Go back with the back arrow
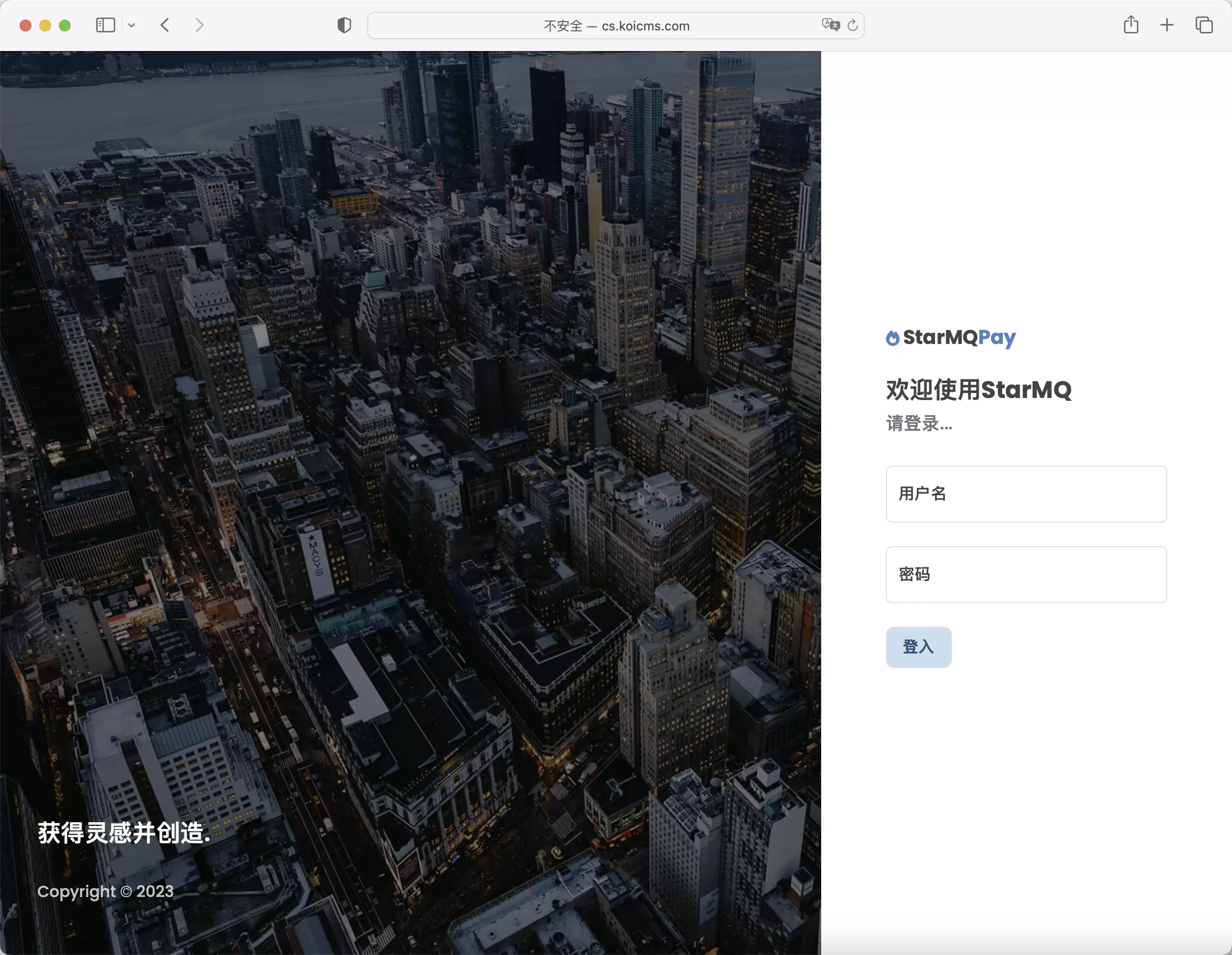 [x=165, y=26]
